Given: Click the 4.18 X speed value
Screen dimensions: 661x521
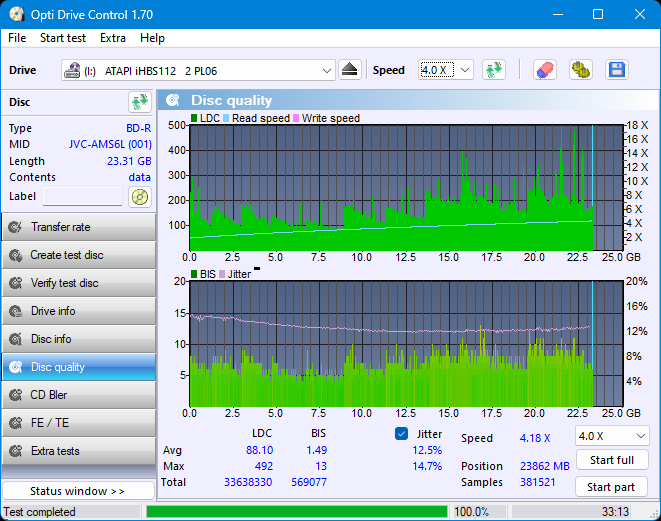Looking at the screenshot, I should (535, 438).
